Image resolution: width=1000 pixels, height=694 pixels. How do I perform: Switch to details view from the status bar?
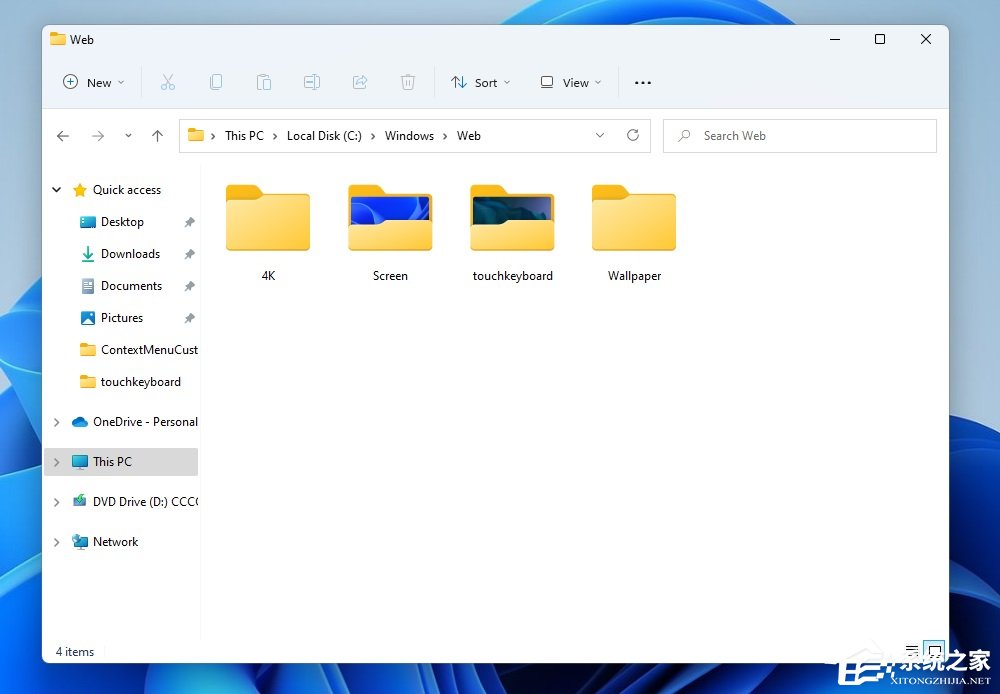pyautogui.click(x=911, y=651)
